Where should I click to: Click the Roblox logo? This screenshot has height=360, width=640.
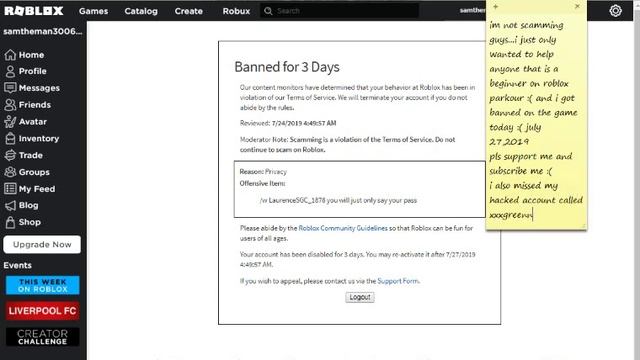coord(34,11)
